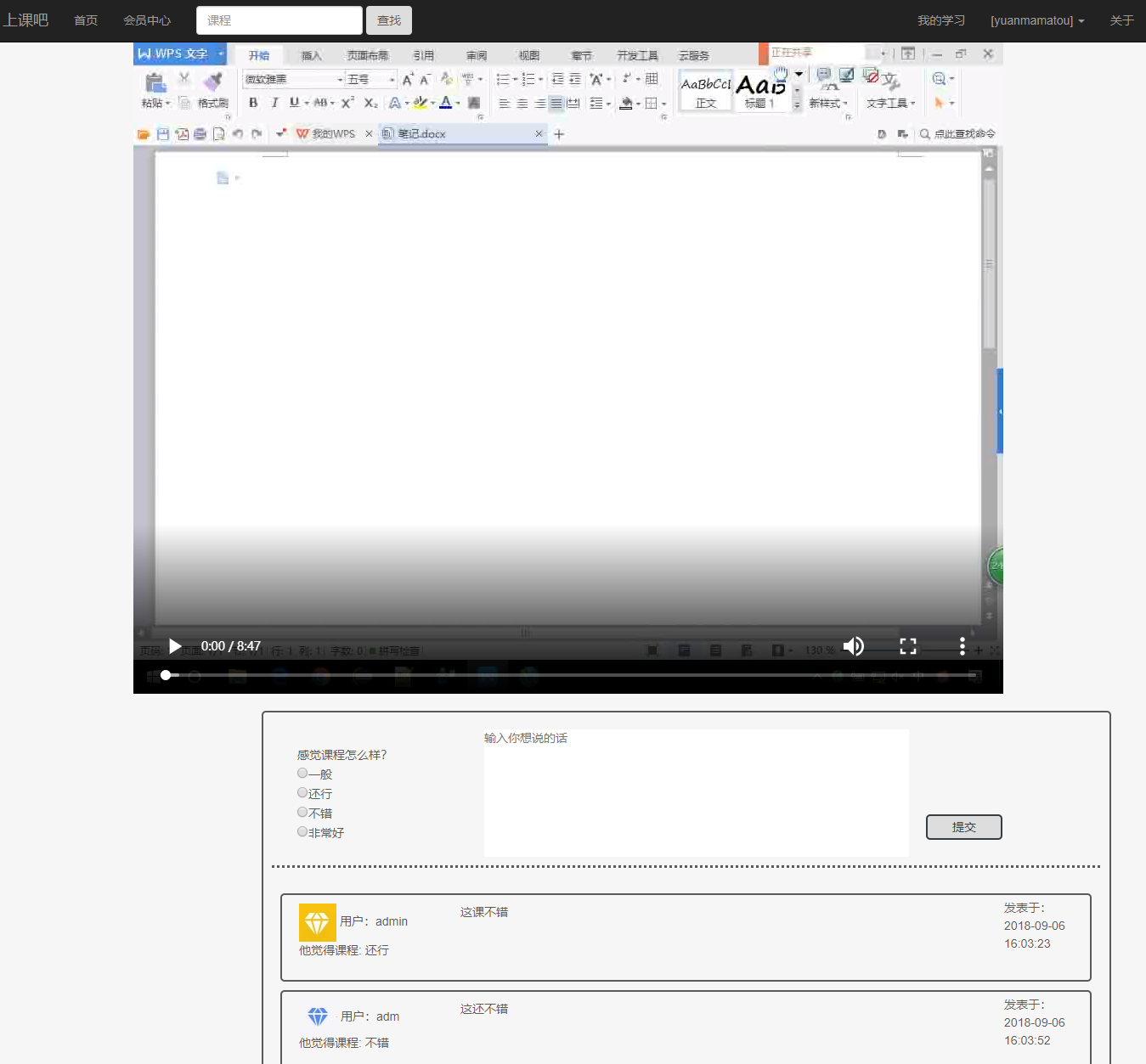
Task: Select the 还行 rating option
Action: [x=302, y=793]
